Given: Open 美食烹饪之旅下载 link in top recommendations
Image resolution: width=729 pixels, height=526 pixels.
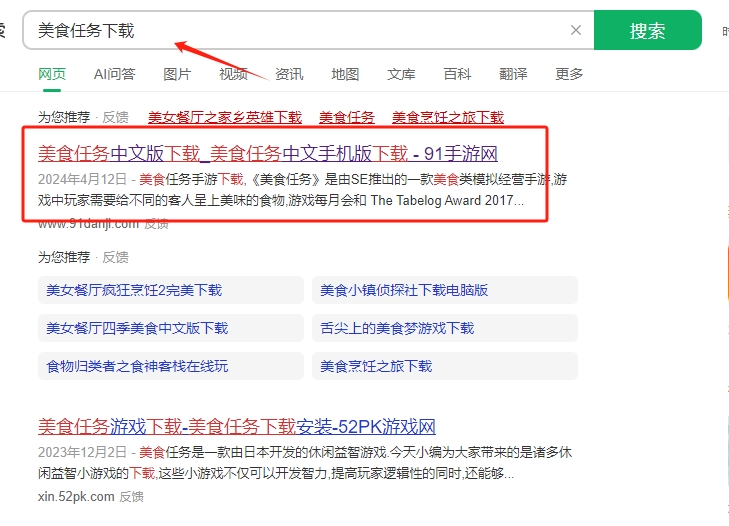Looking at the screenshot, I should [447, 117].
